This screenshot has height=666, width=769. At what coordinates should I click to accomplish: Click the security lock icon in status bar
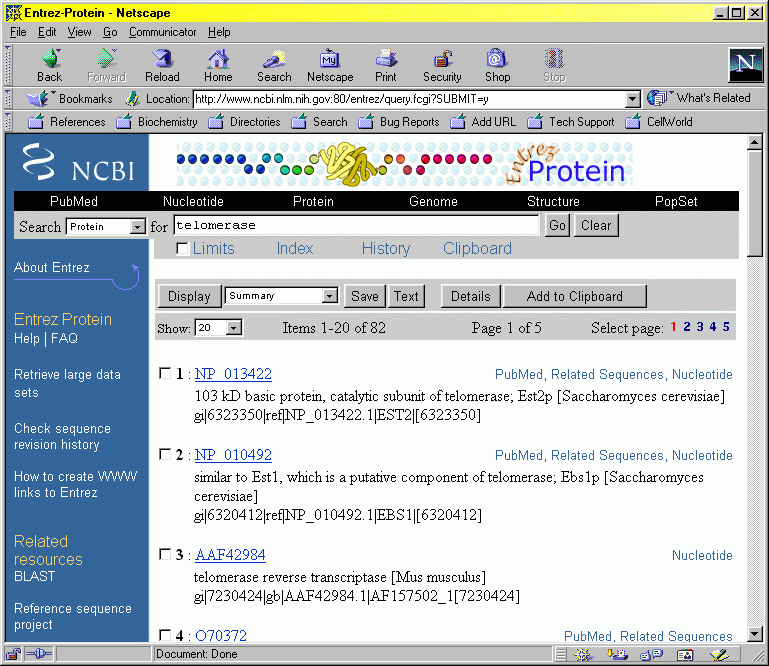point(14,654)
